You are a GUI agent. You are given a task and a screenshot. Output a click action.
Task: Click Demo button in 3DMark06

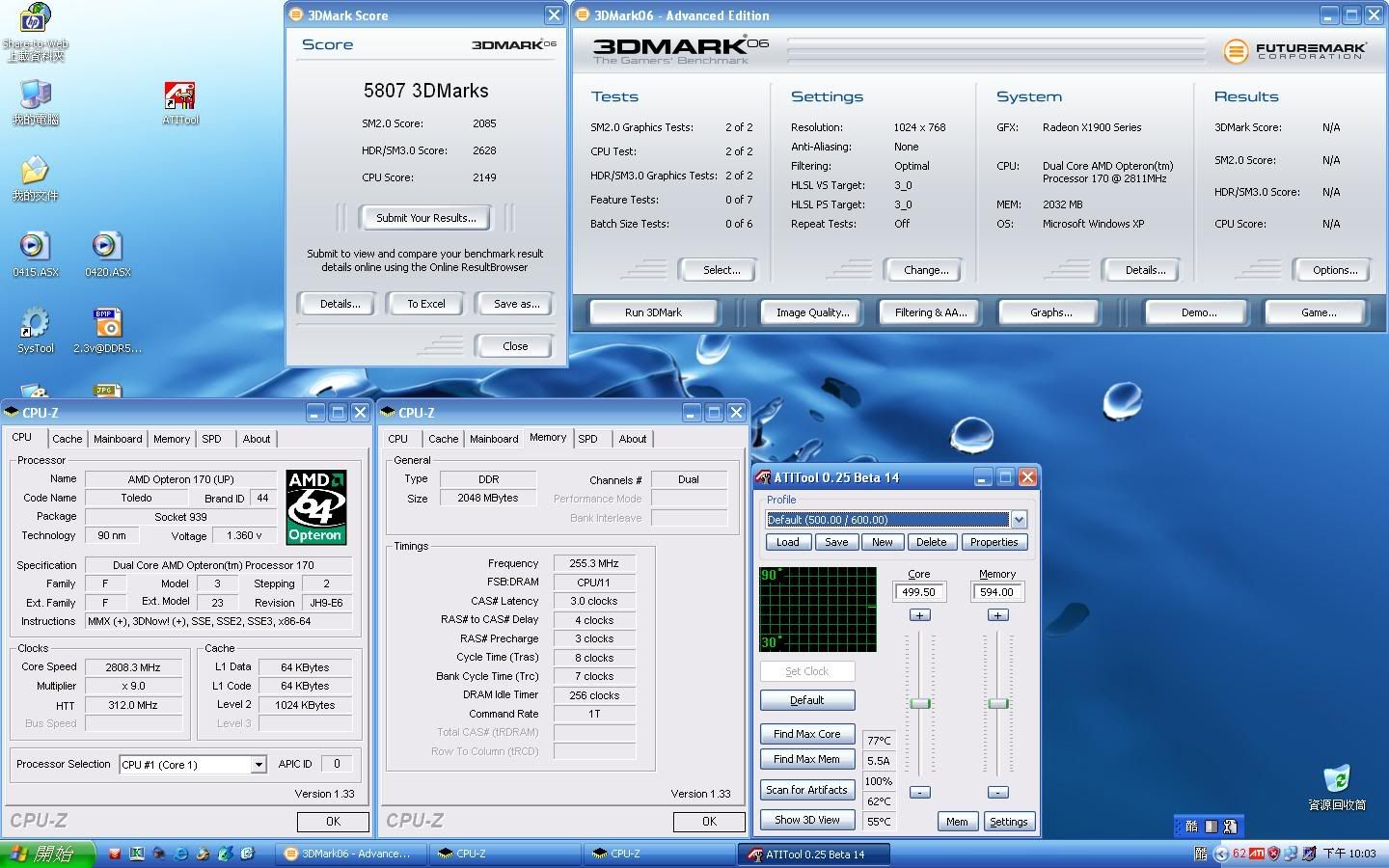coord(1198,312)
